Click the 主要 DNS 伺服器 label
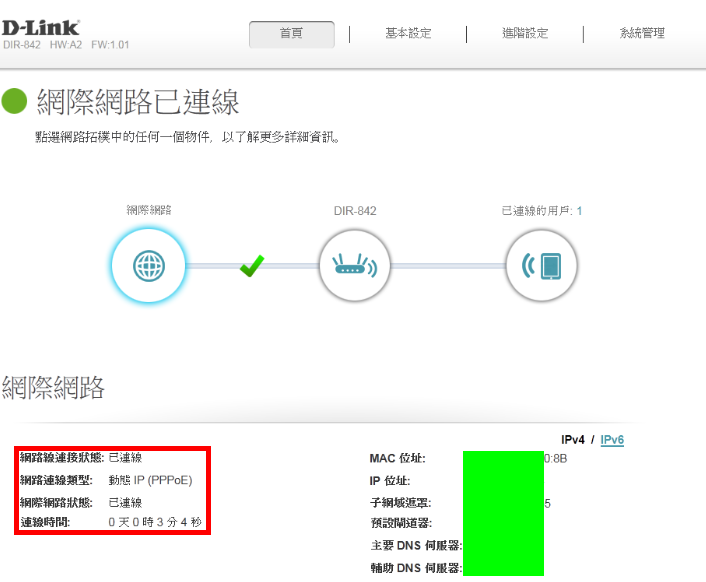The height and width of the screenshot is (582, 706). click(x=415, y=546)
